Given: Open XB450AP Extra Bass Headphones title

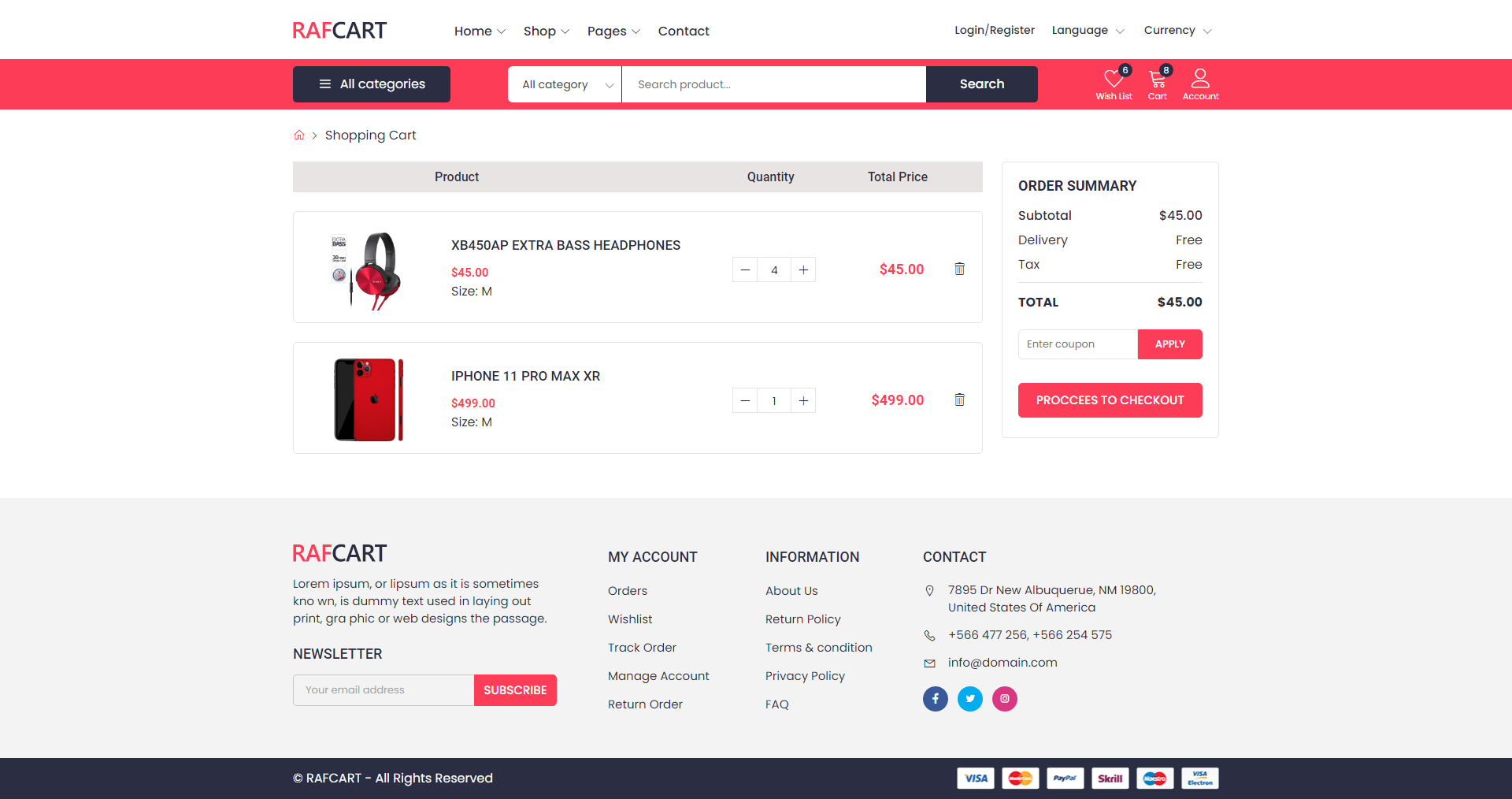Looking at the screenshot, I should click(x=565, y=245).
